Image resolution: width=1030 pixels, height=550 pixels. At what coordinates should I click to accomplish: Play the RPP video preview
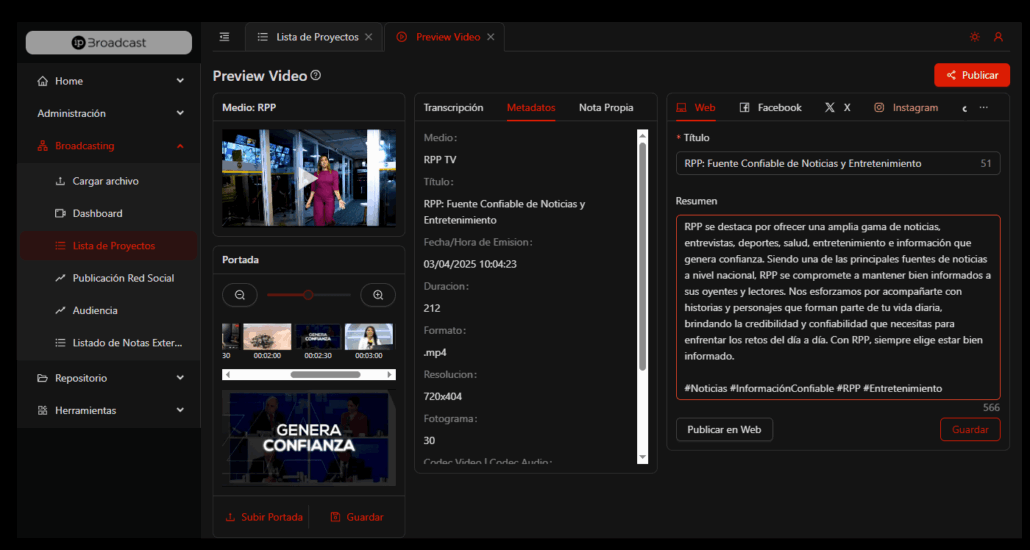point(309,178)
